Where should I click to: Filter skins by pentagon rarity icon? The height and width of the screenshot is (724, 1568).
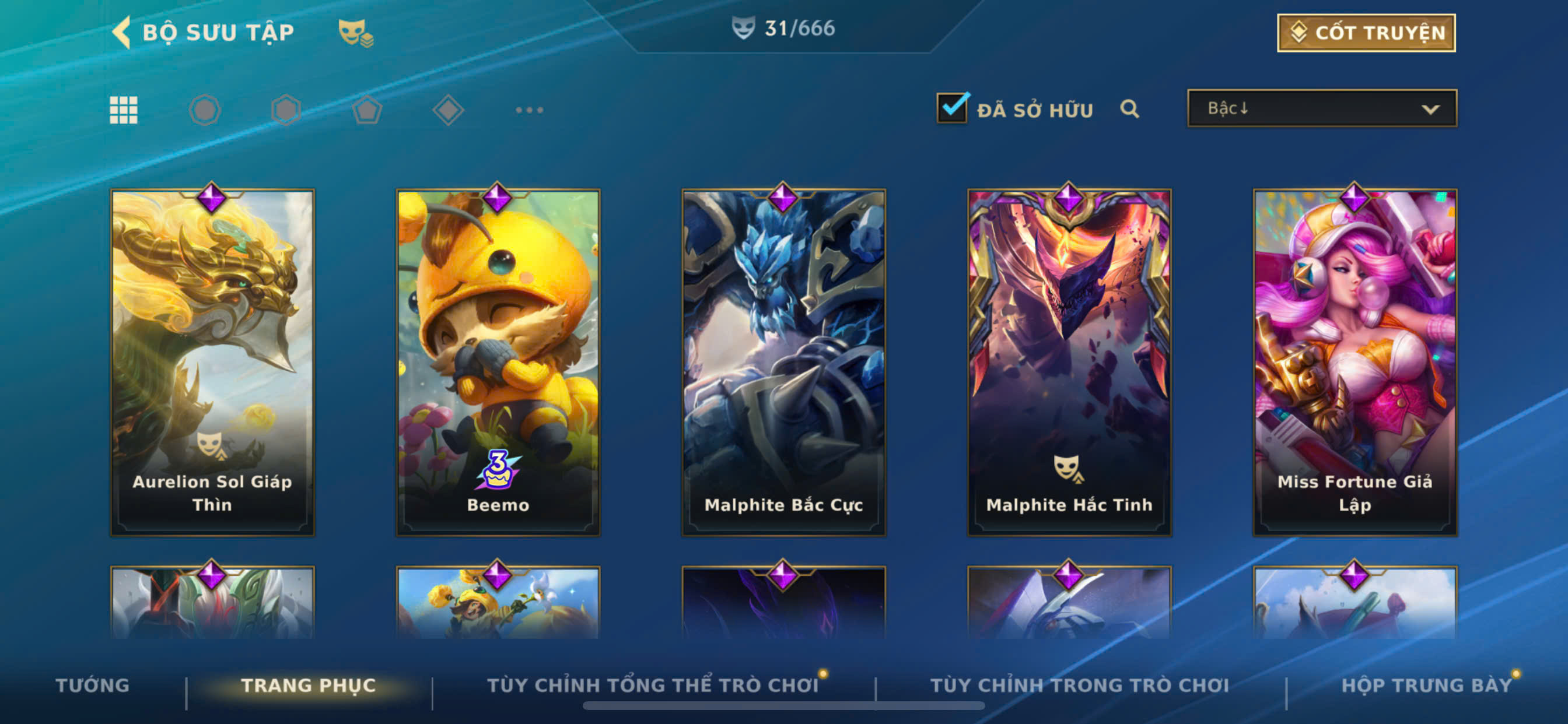367,110
